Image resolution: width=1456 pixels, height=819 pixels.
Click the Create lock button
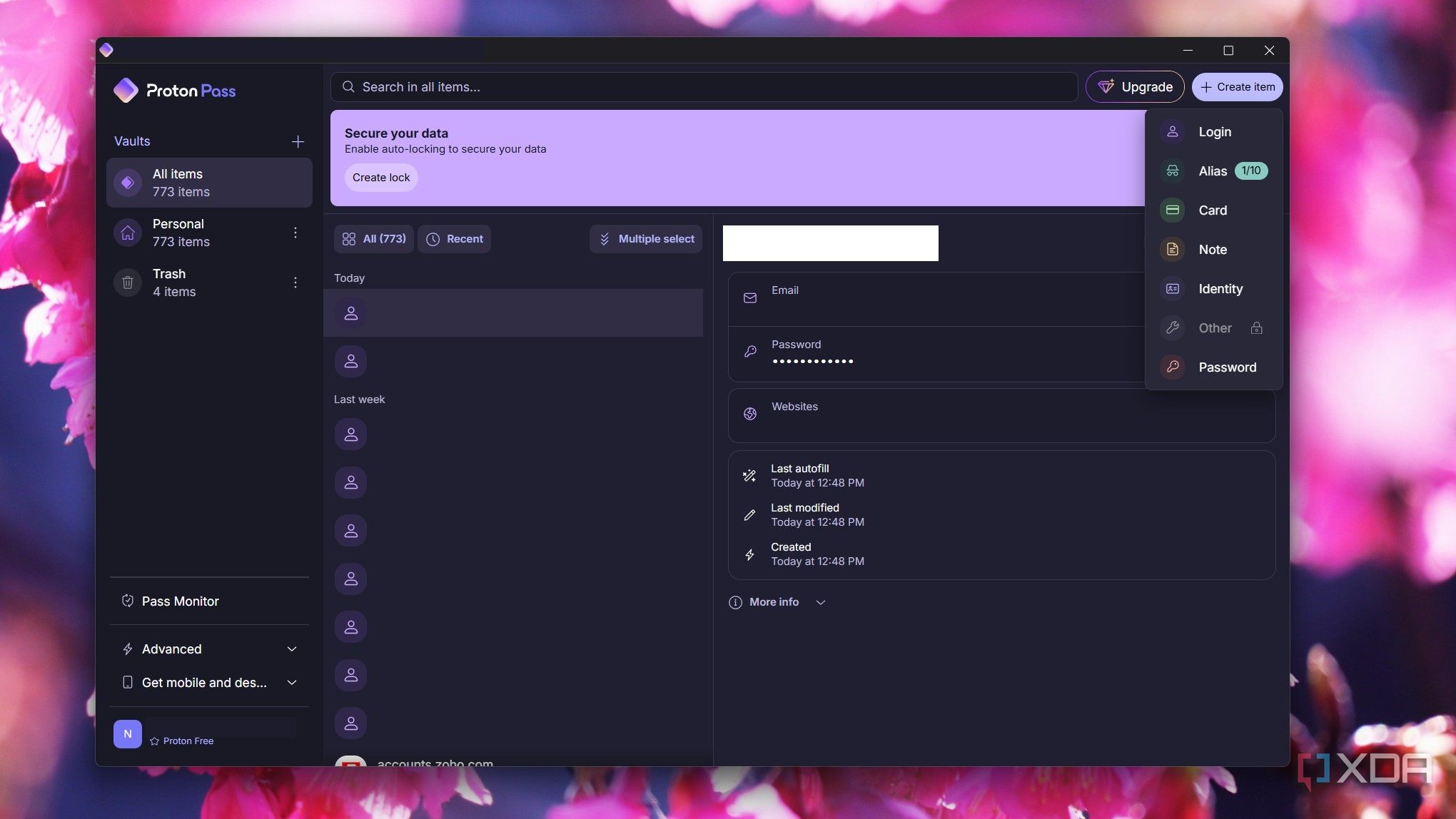[x=381, y=178]
